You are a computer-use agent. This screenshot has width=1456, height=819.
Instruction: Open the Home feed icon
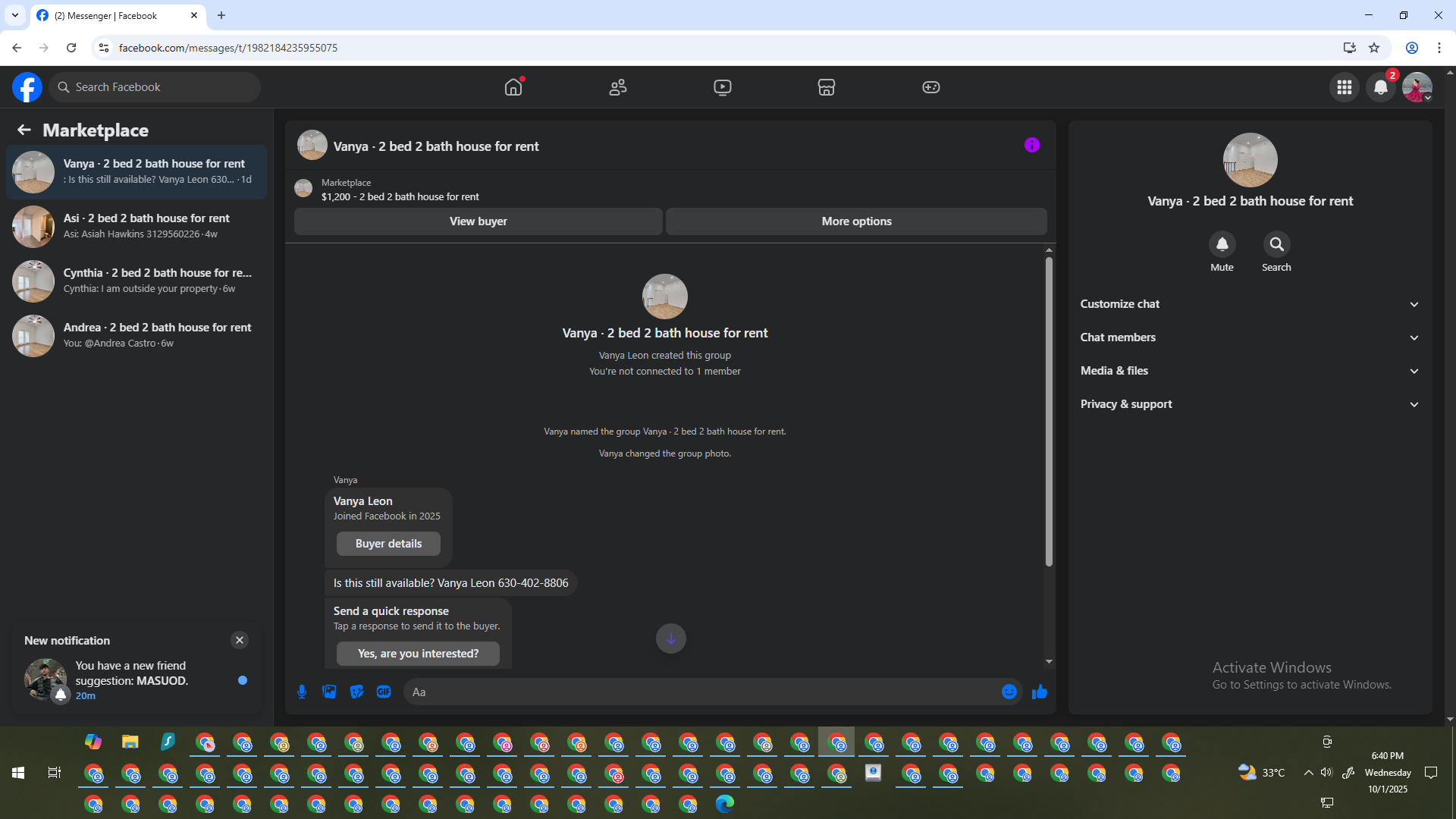513,87
